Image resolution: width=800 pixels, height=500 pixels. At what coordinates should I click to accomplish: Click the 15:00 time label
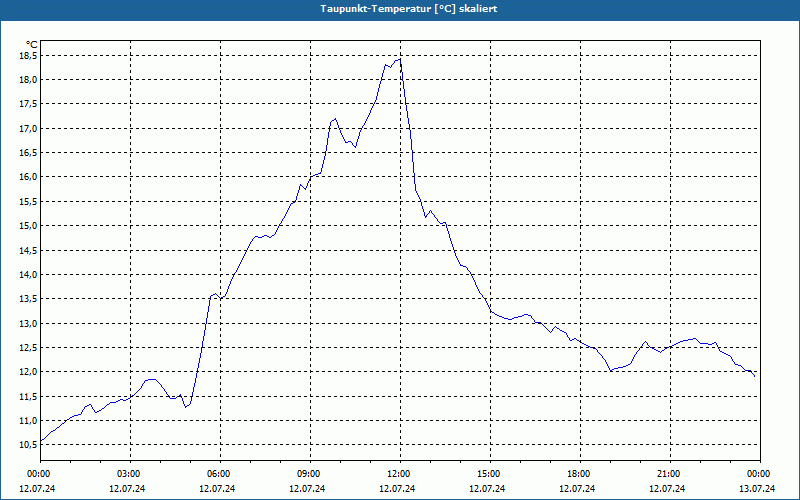(490, 474)
